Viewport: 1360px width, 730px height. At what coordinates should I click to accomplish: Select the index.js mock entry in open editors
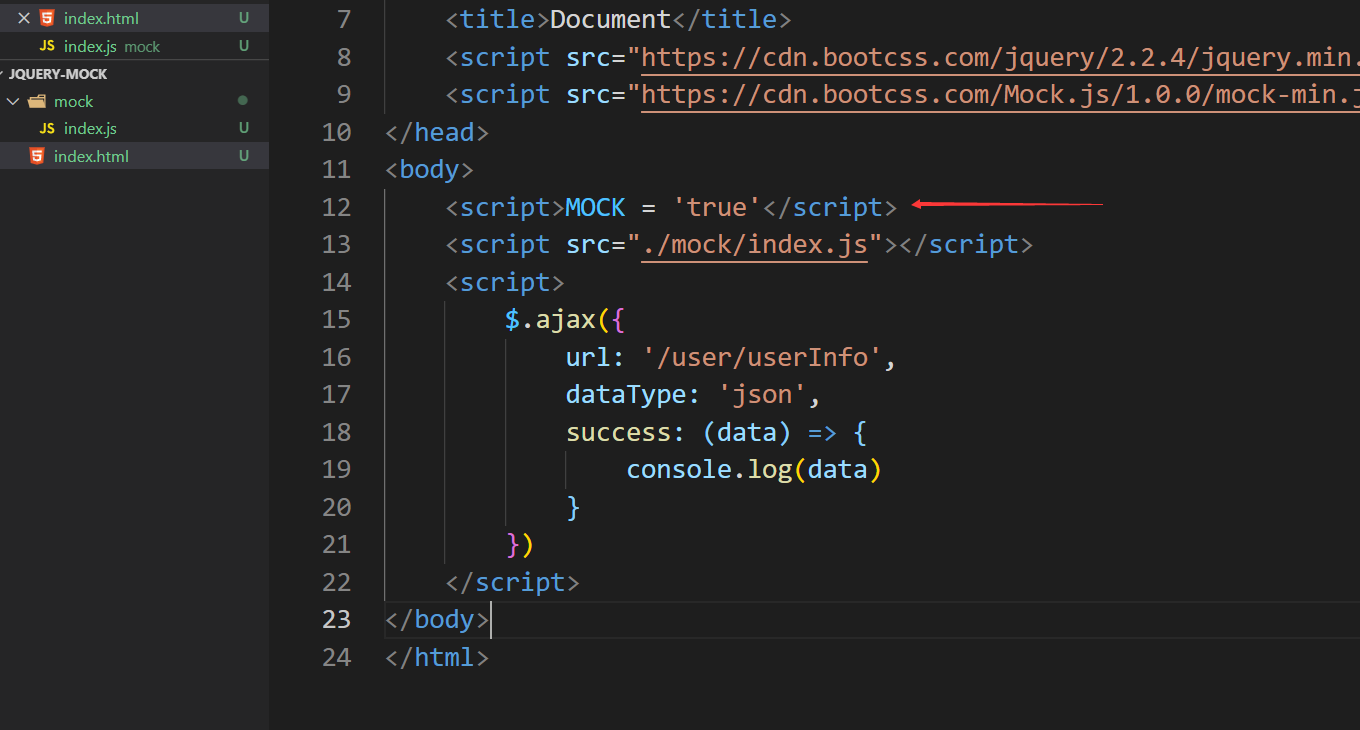pos(134,46)
